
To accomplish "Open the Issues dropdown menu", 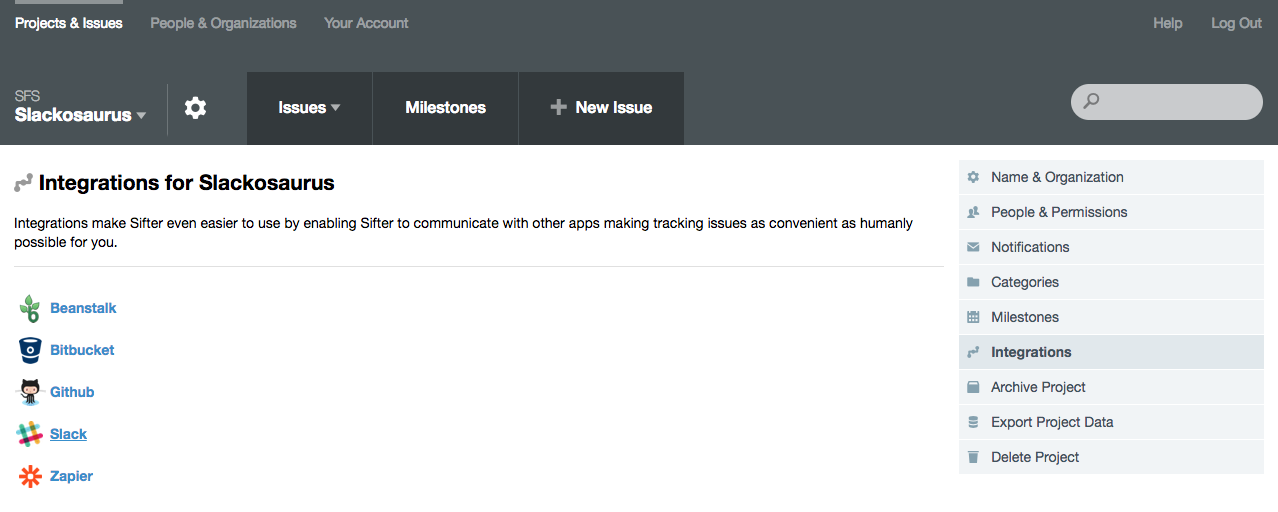I will tap(309, 108).
